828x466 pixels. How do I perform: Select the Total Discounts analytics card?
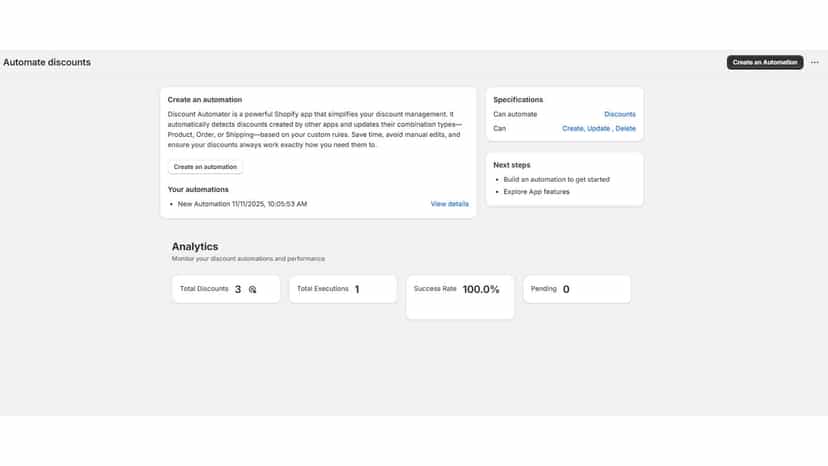click(x=226, y=289)
